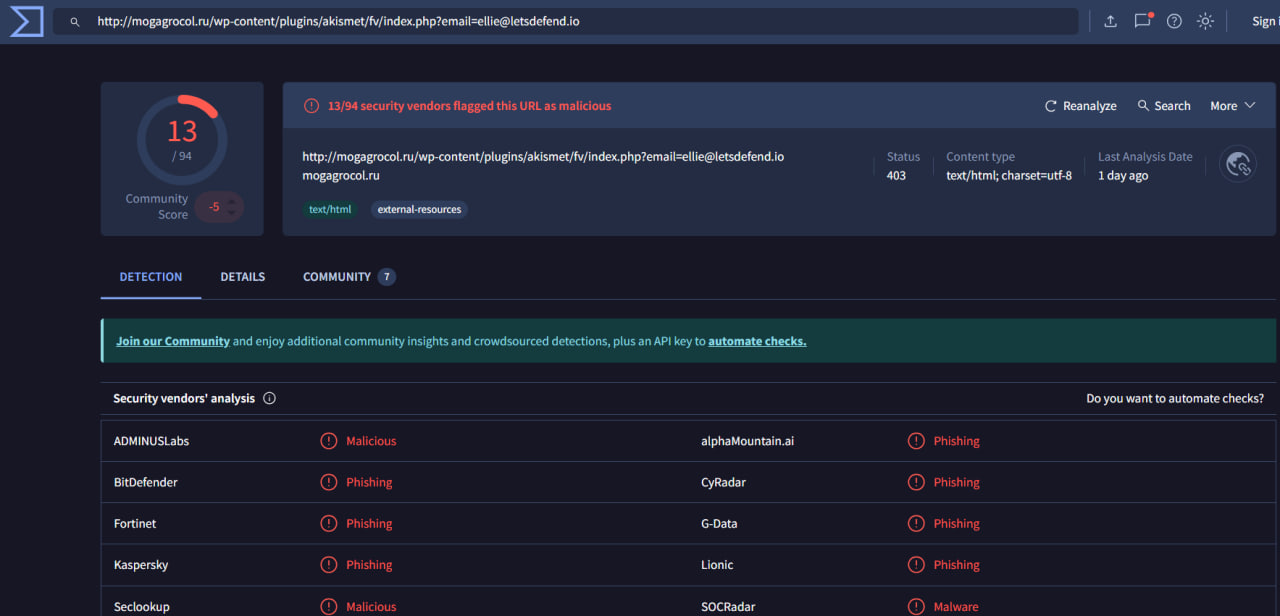Click the VirusTotal logo in the header
Viewport: 1280px width, 616px height.
coord(26,21)
